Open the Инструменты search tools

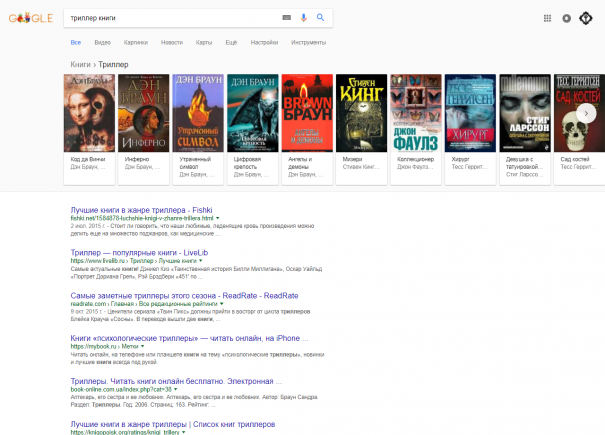(x=308, y=43)
